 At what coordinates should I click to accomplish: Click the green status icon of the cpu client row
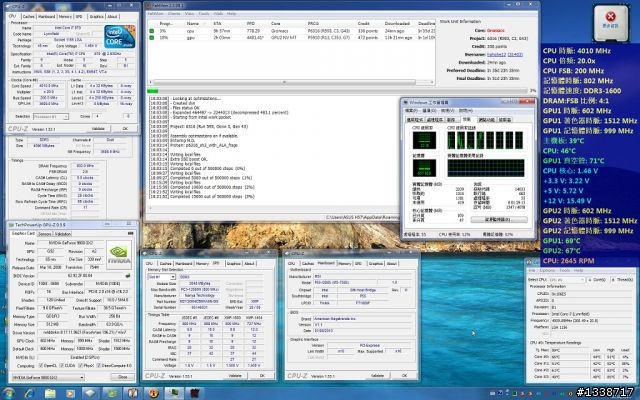tap(151, 31)
